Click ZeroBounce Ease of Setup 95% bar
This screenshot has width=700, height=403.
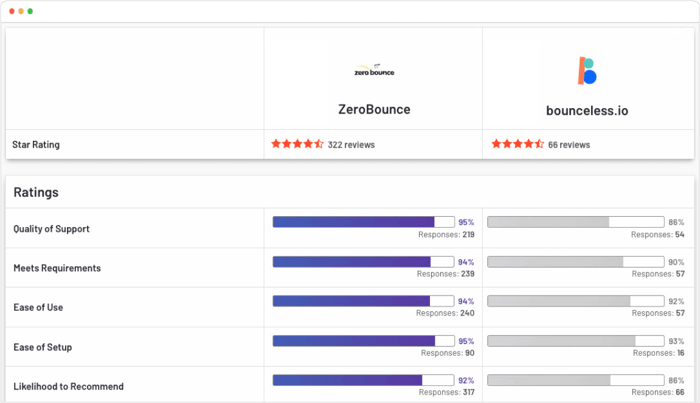click(x=364, y=341)
